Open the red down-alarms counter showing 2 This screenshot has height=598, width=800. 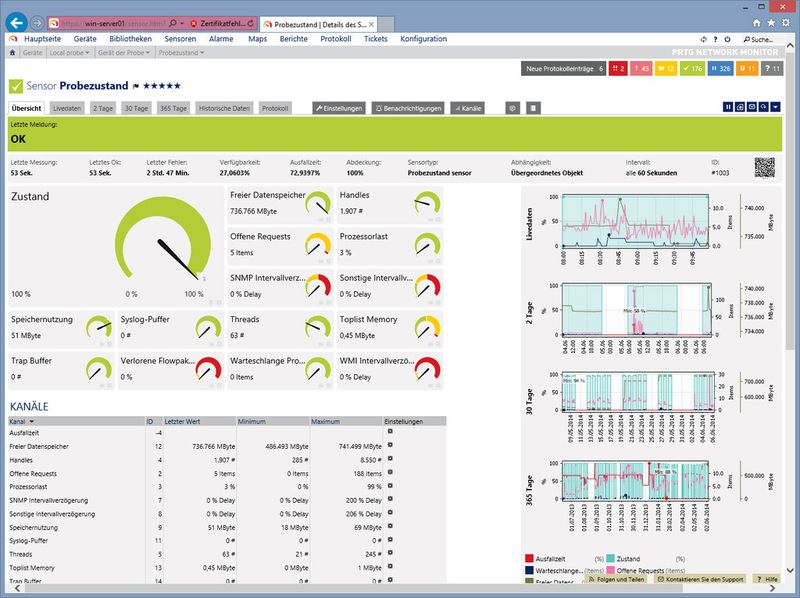click(x=620, y=69)
